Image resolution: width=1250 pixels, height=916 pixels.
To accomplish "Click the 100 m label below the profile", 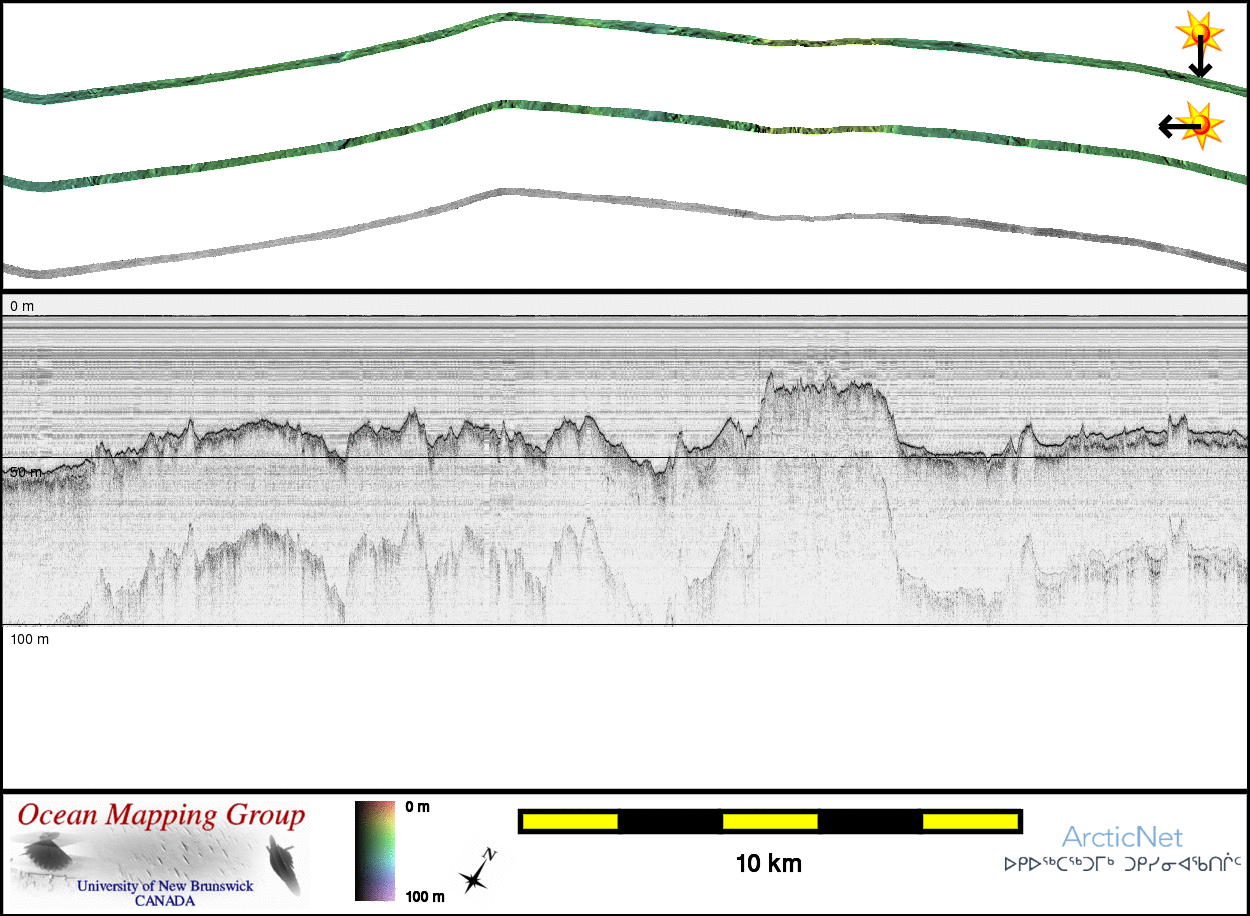I will coord(29,638).
